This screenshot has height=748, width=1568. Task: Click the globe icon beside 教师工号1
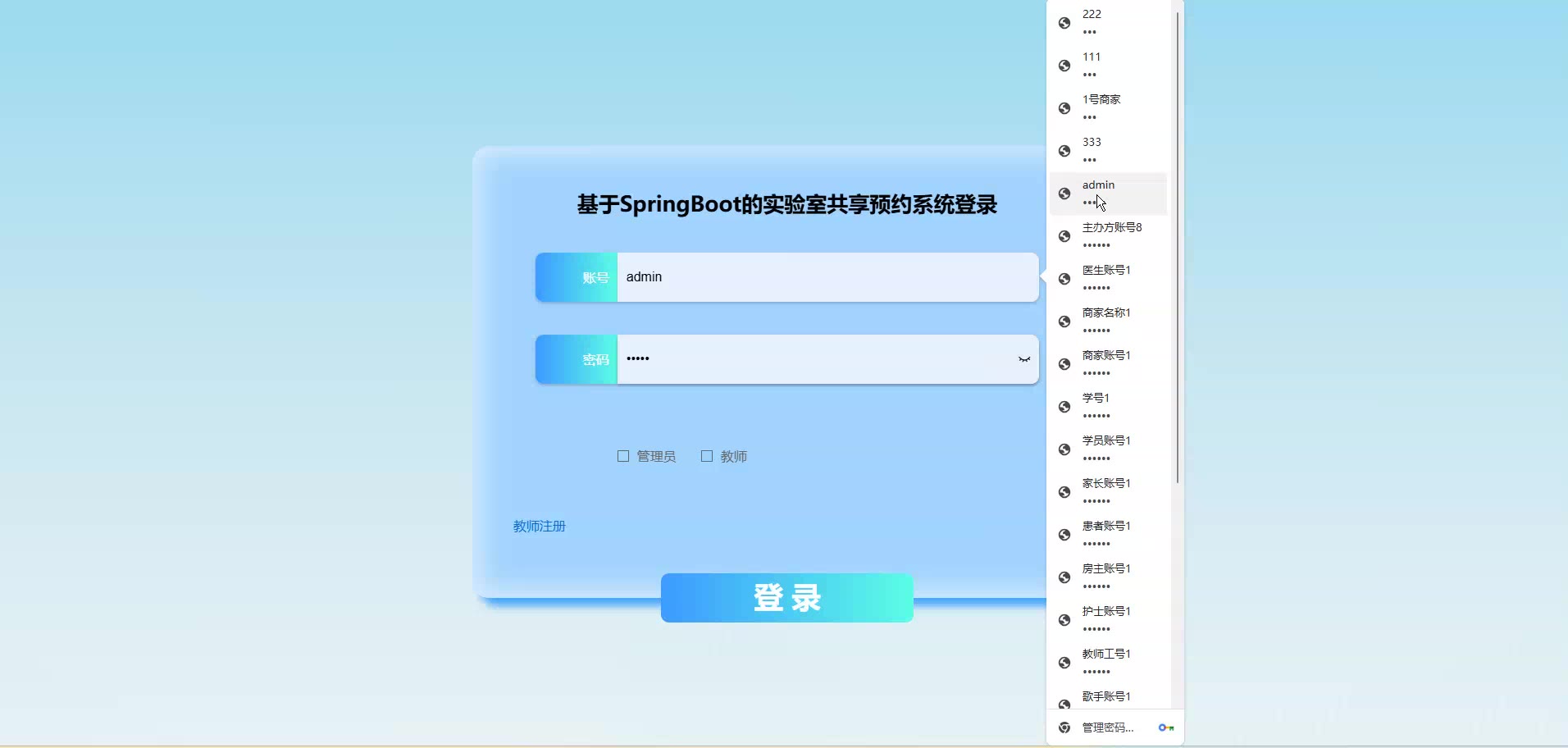[x=1064, y=663]
